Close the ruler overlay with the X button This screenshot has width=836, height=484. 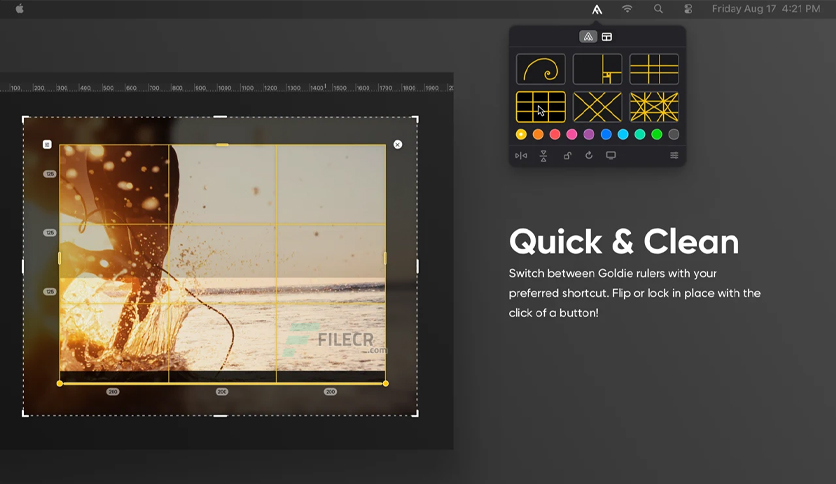(398, 144)
